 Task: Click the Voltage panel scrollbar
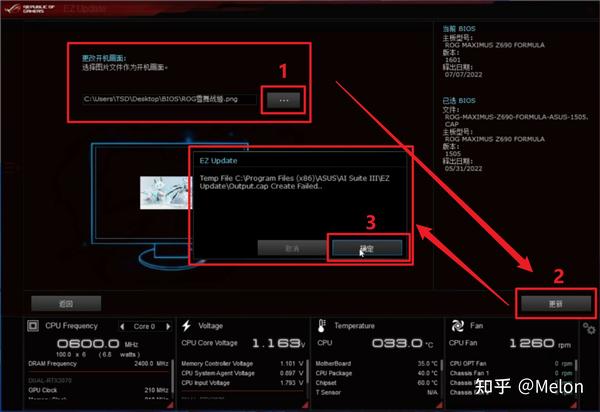click(308, 373)
